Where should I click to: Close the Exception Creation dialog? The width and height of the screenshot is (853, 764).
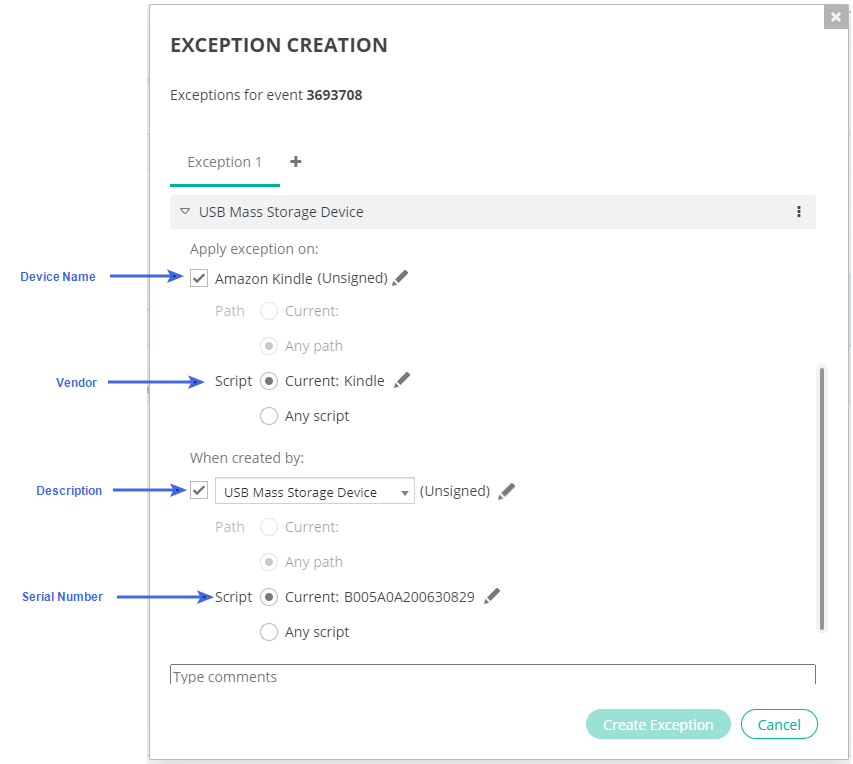click(836, 17)
